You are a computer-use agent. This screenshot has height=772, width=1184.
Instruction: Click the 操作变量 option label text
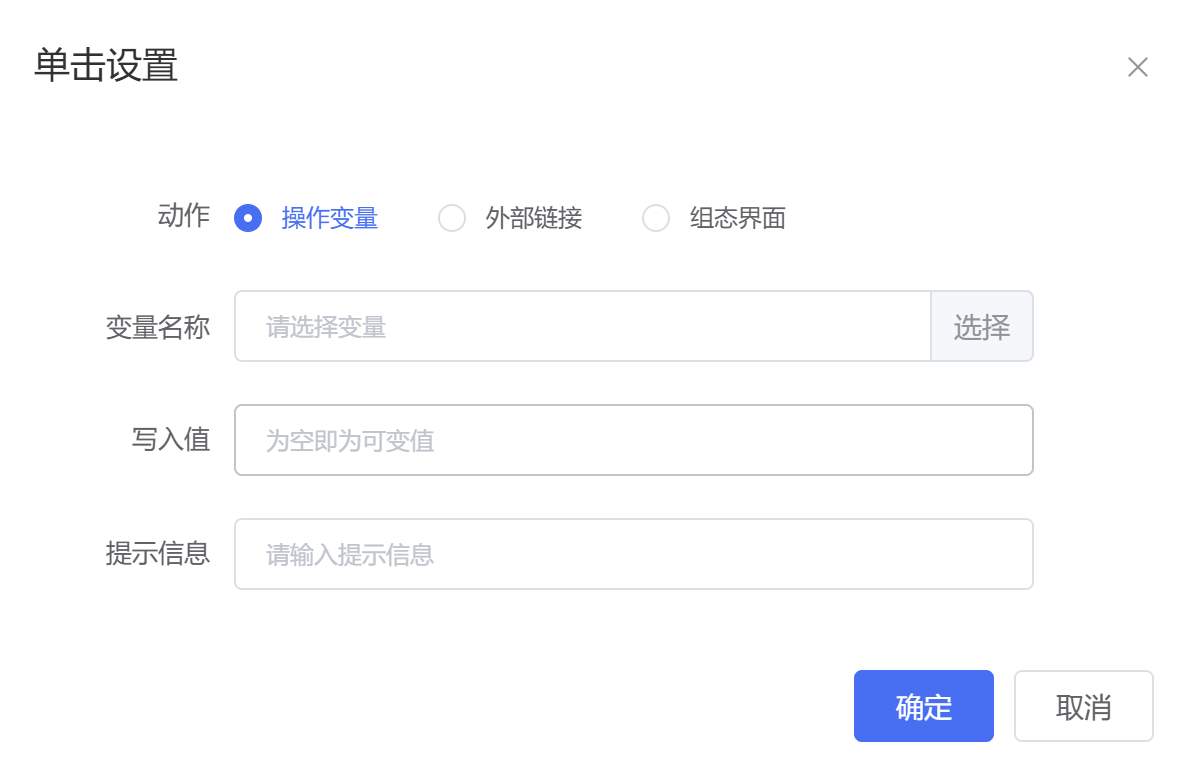[329, 218]
